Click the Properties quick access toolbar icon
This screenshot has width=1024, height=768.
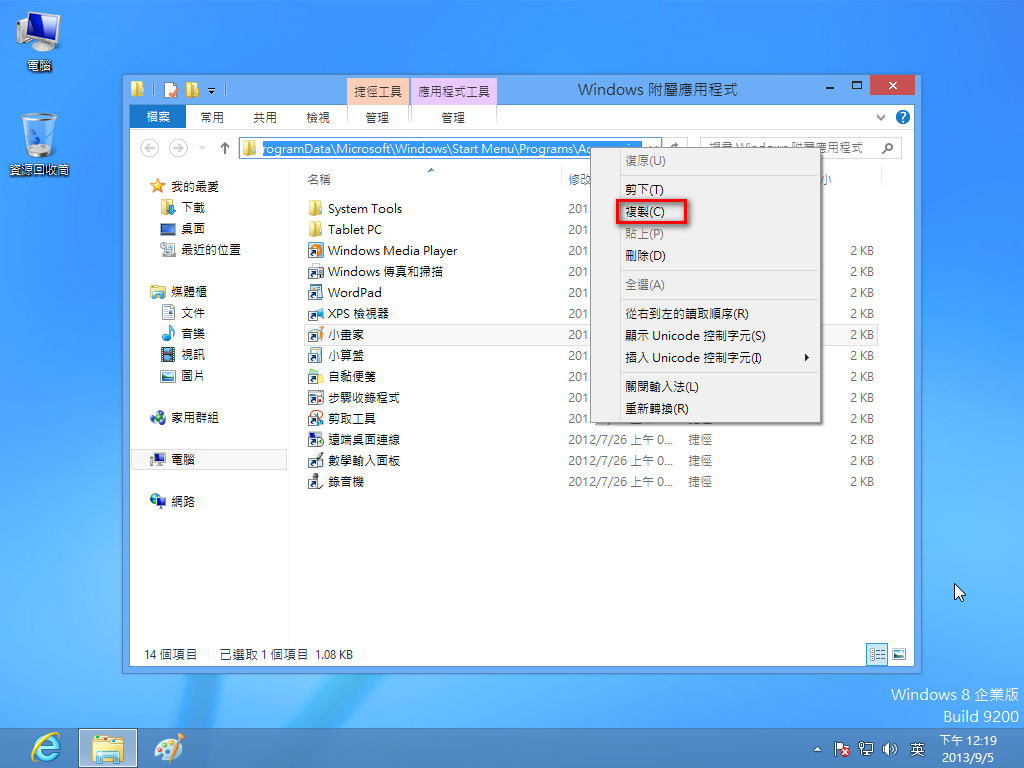click(171, 89)
